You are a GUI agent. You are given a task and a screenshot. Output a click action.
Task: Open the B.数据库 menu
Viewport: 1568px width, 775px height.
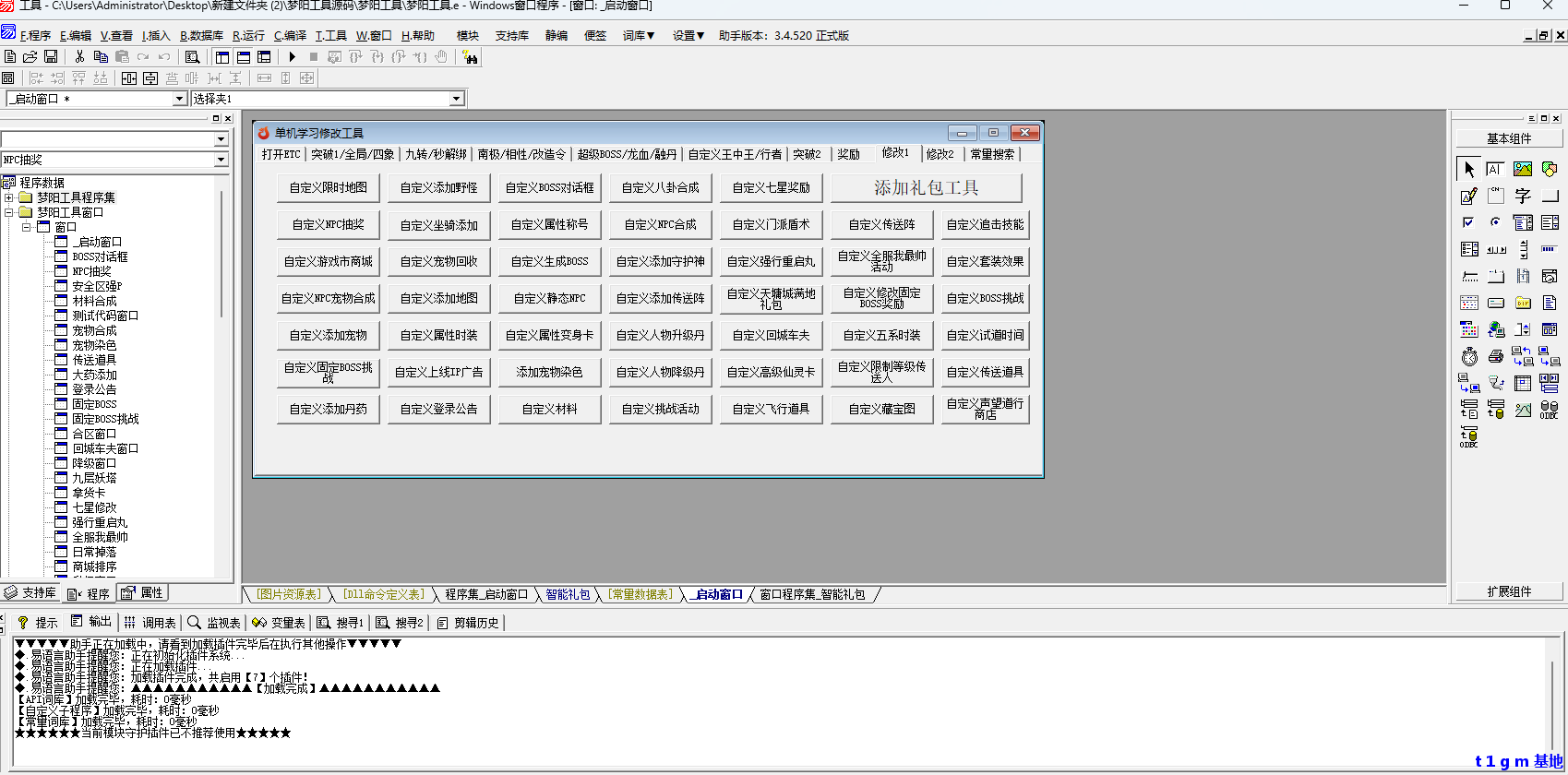pyautogui.click(x=201, y=36)
